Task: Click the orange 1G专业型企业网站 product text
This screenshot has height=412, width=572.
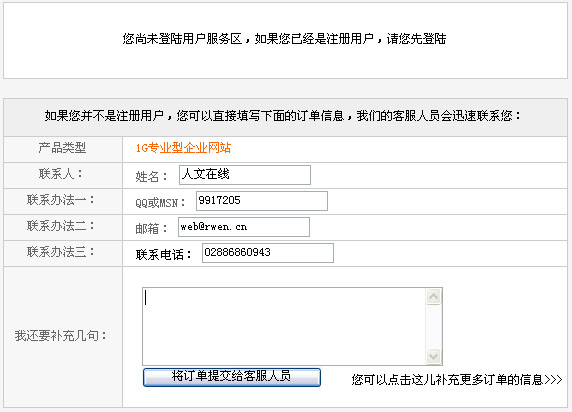Action: pos(183,148)
